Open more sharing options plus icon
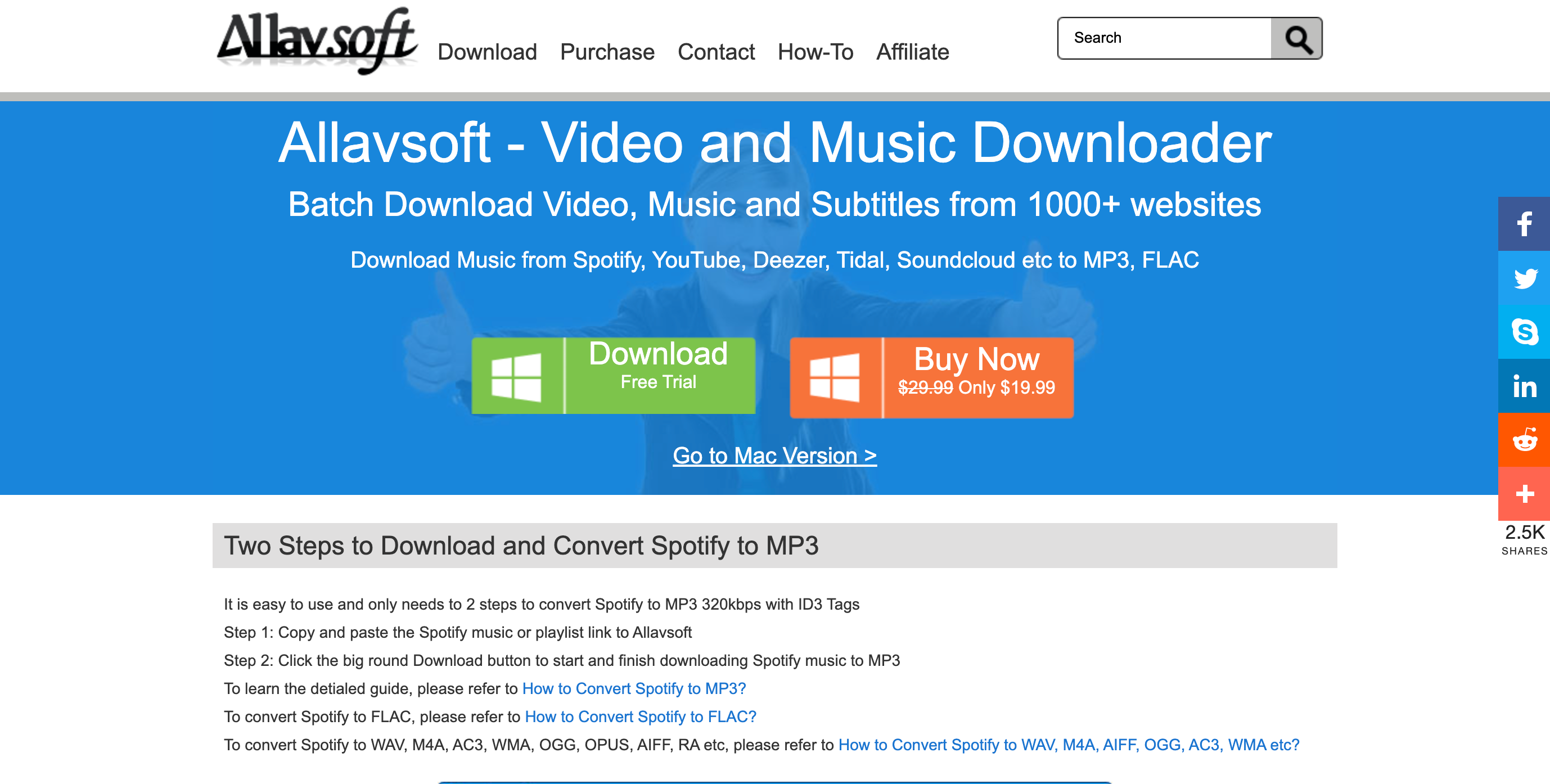1550x784 pixels. pyautogui.click(x=1524, y=494)
